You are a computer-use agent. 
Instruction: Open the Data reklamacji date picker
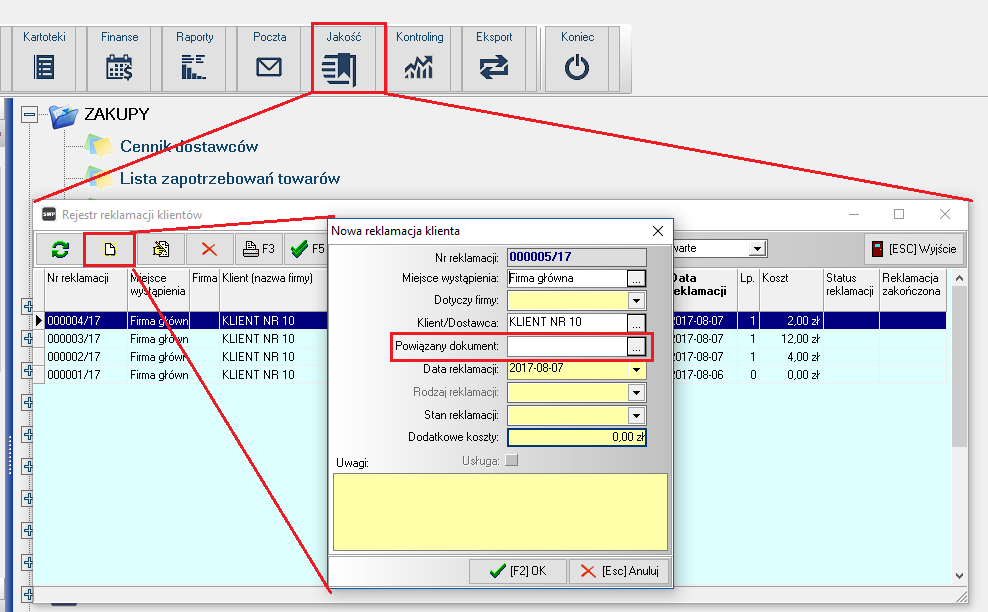[x=636, y=369]
